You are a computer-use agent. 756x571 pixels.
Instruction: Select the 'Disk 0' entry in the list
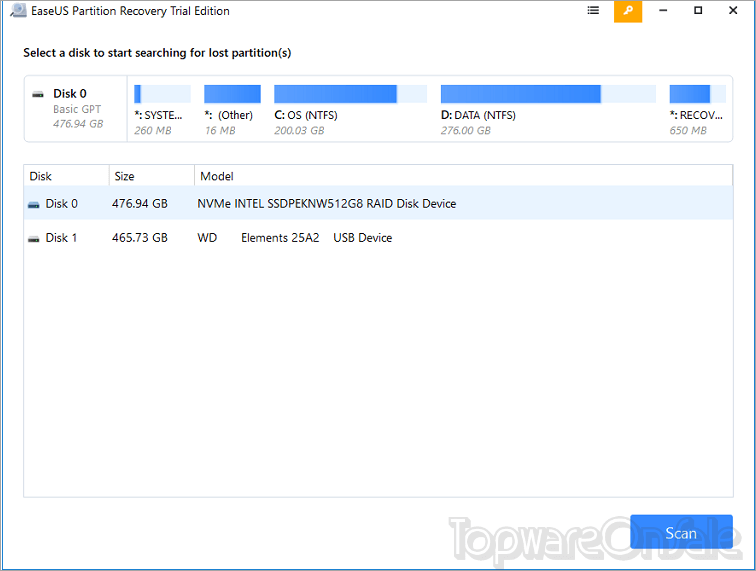click(x=378, y=204)
